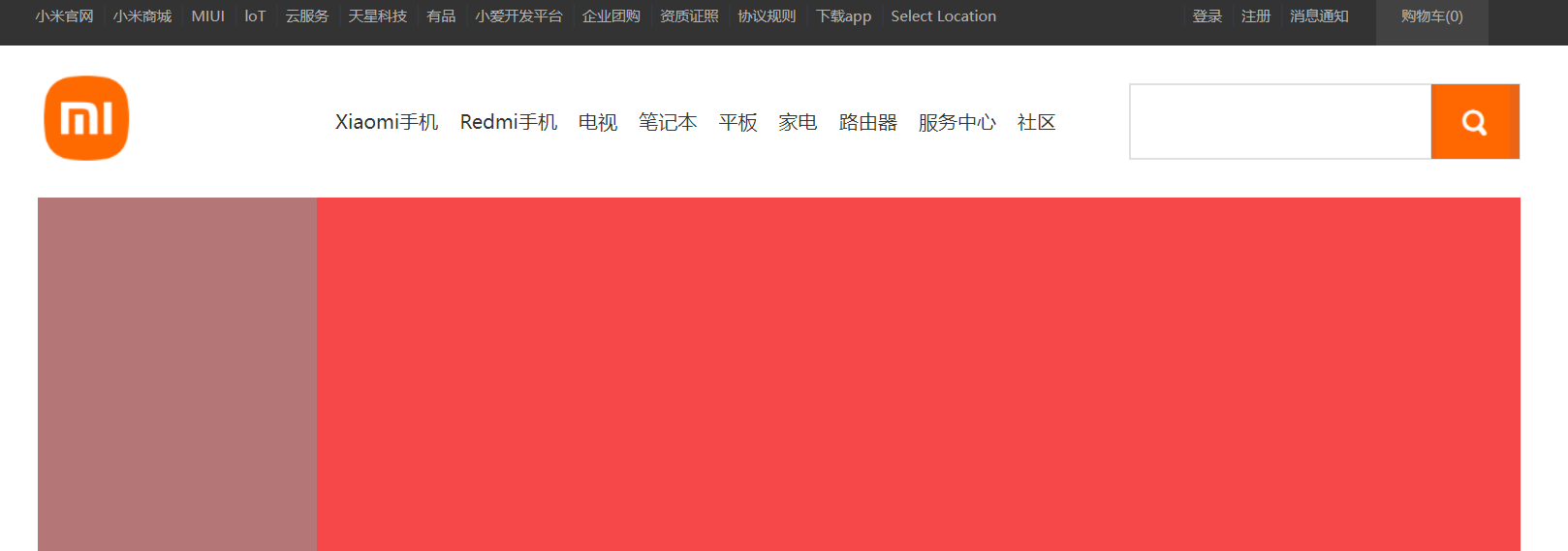Select 电视 in main navigation

pos(598,122)
